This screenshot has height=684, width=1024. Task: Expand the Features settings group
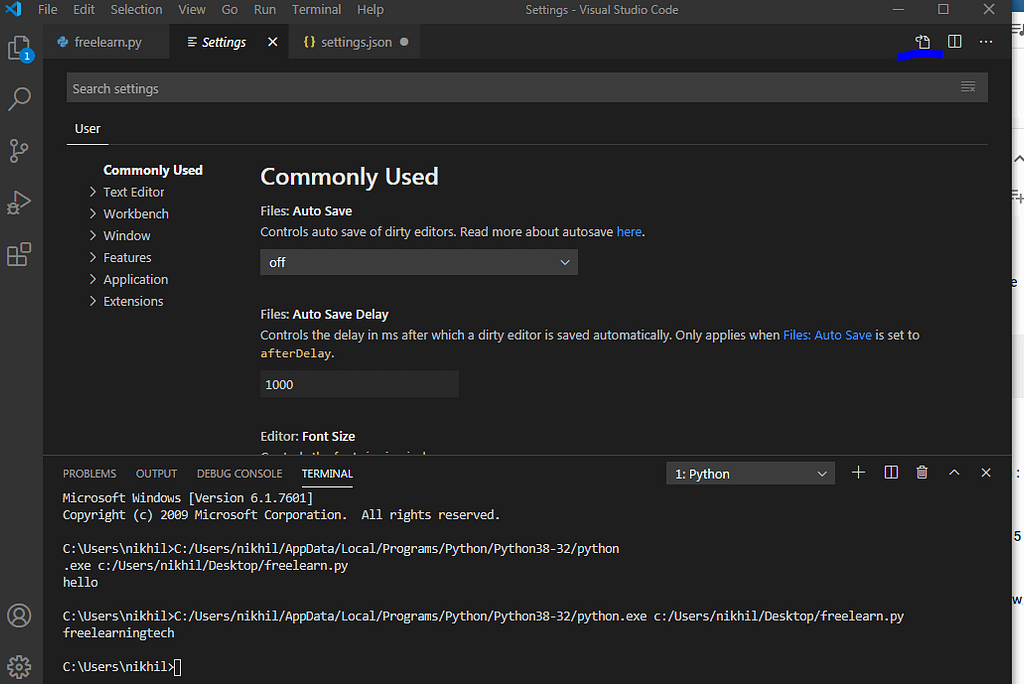(121, 257)
